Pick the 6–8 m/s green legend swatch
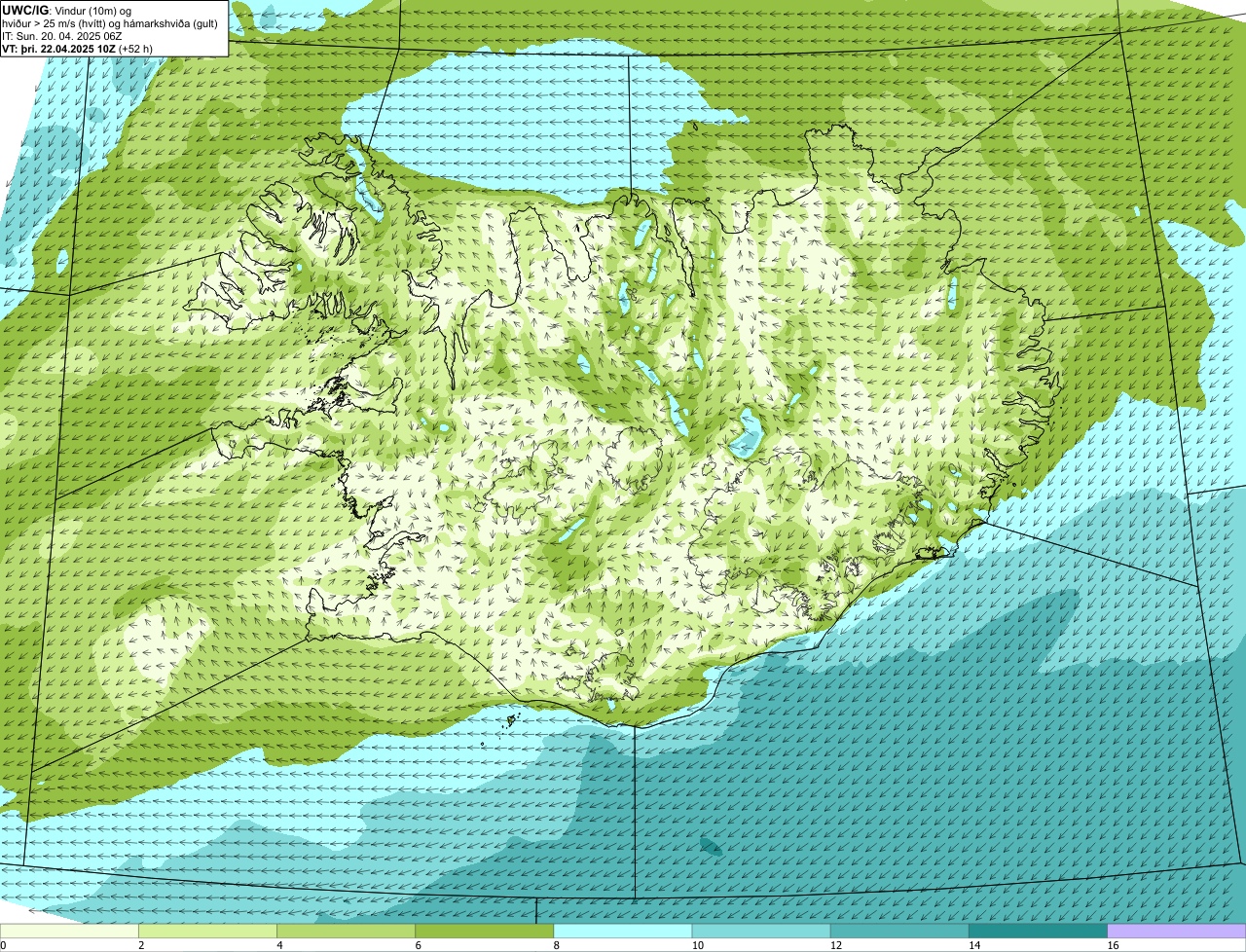Viewport: 1246px width, 952px height. pos(485,931)
